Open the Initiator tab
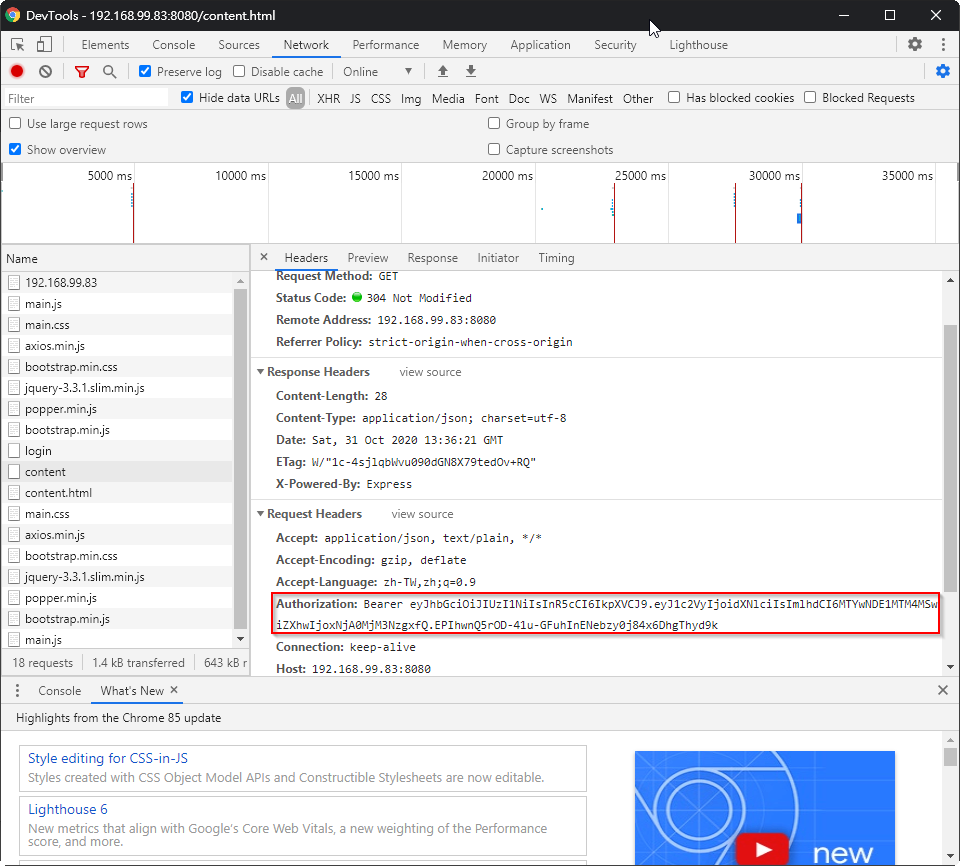Screen dimensions: 960x866 point(498,258)
